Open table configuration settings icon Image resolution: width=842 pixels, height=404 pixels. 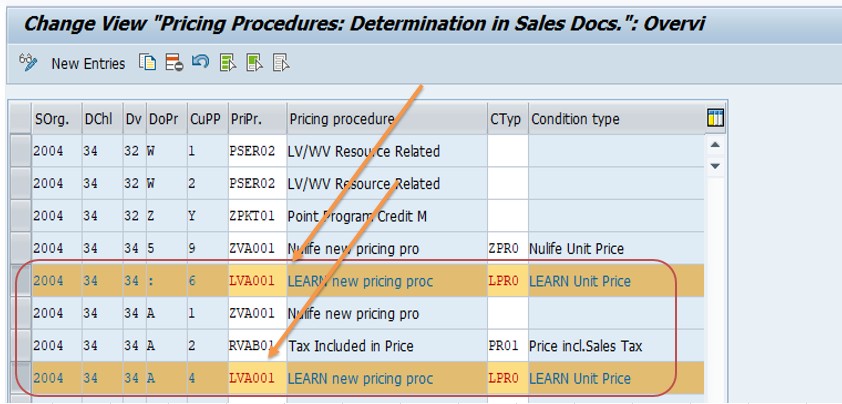(715, 118)
